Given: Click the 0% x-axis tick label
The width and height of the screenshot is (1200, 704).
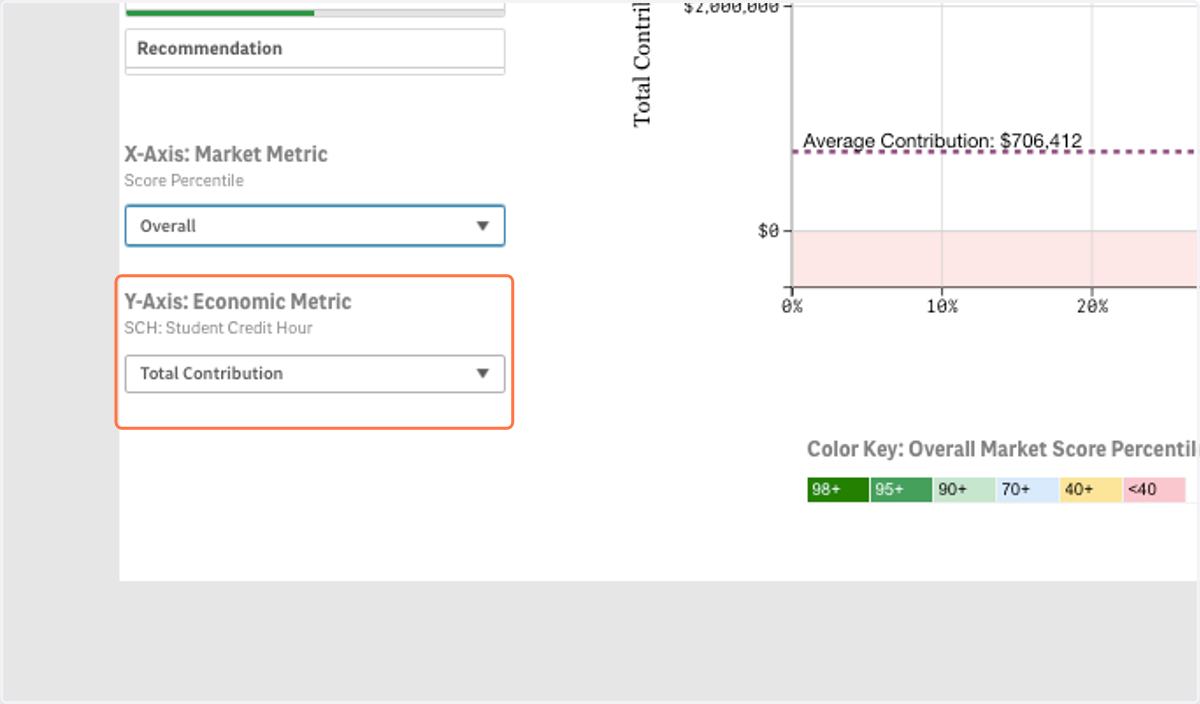Looking at the screenshot, I should point(791,306).
